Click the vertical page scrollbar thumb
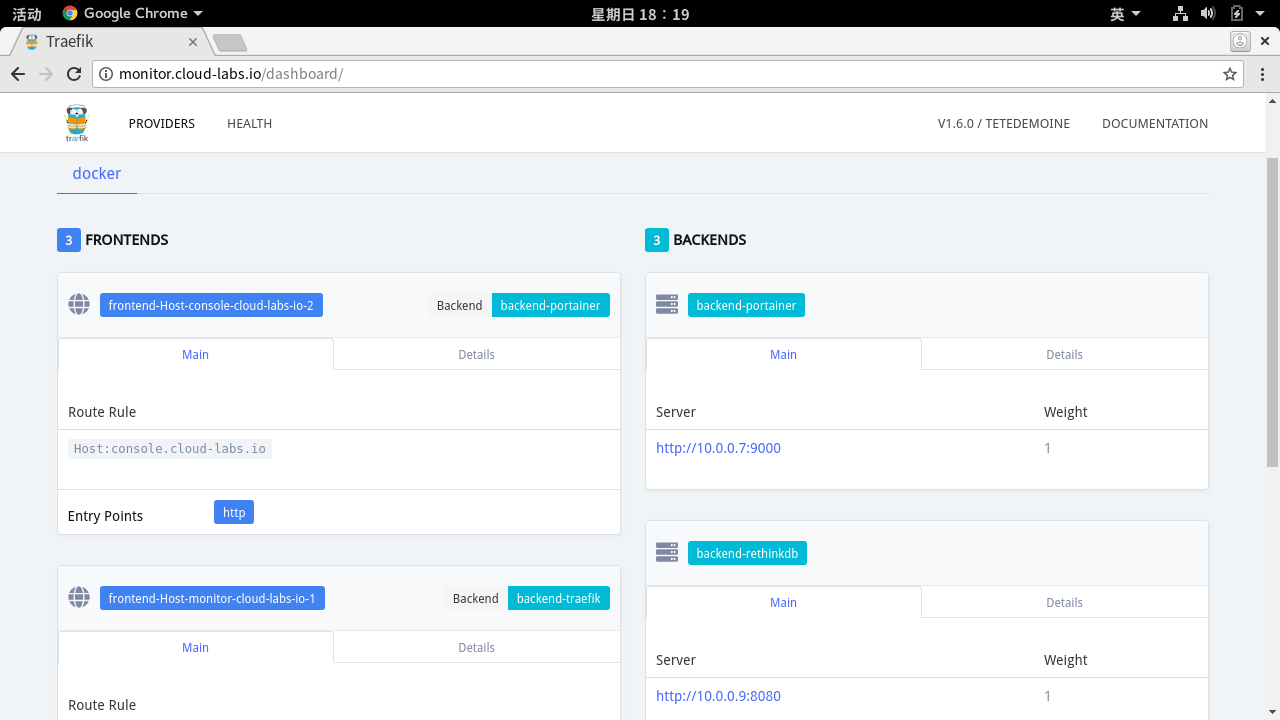Viewport: 1280px width, 720px height. tap(1272, 312)
